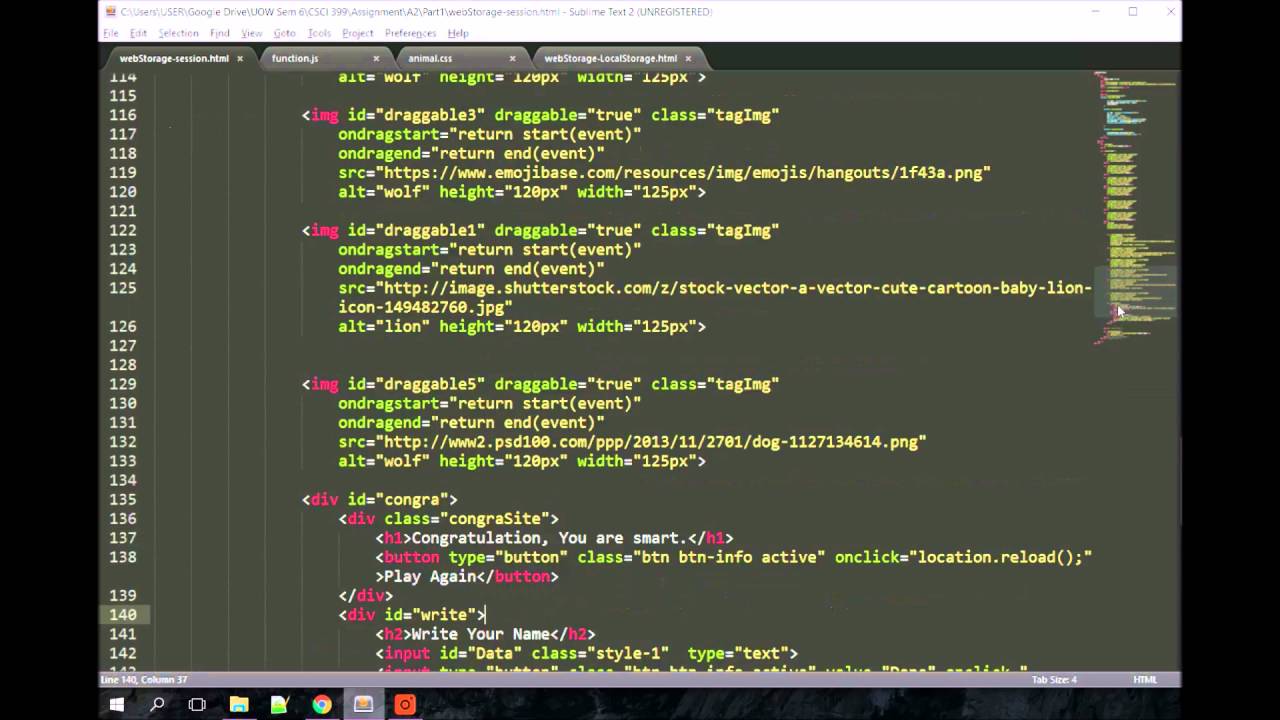This screenshot has width=1280, height=720.
Task: Open the Preferences menu
Action: [411, 33]
